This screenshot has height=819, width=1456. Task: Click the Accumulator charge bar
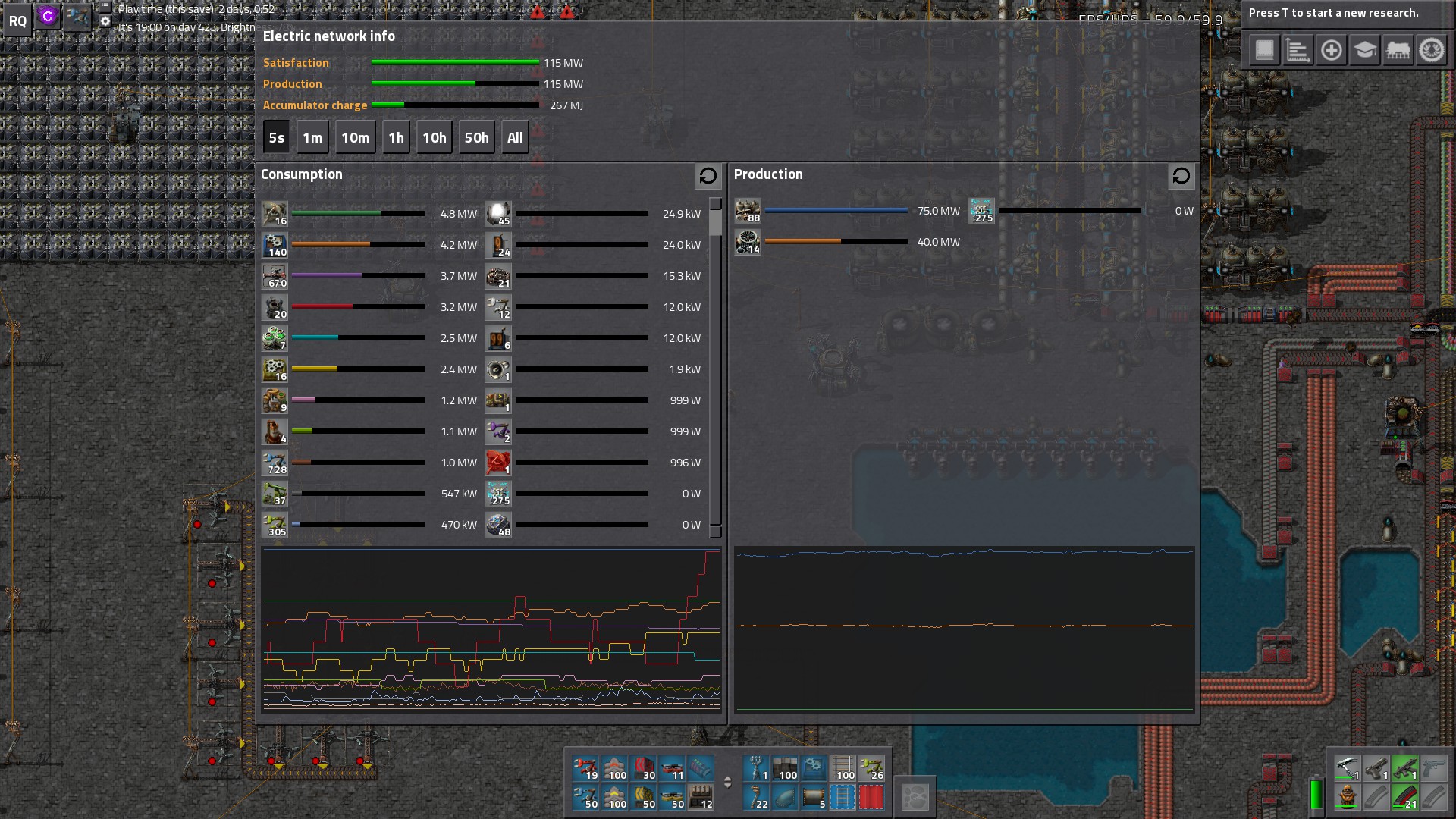455,105
